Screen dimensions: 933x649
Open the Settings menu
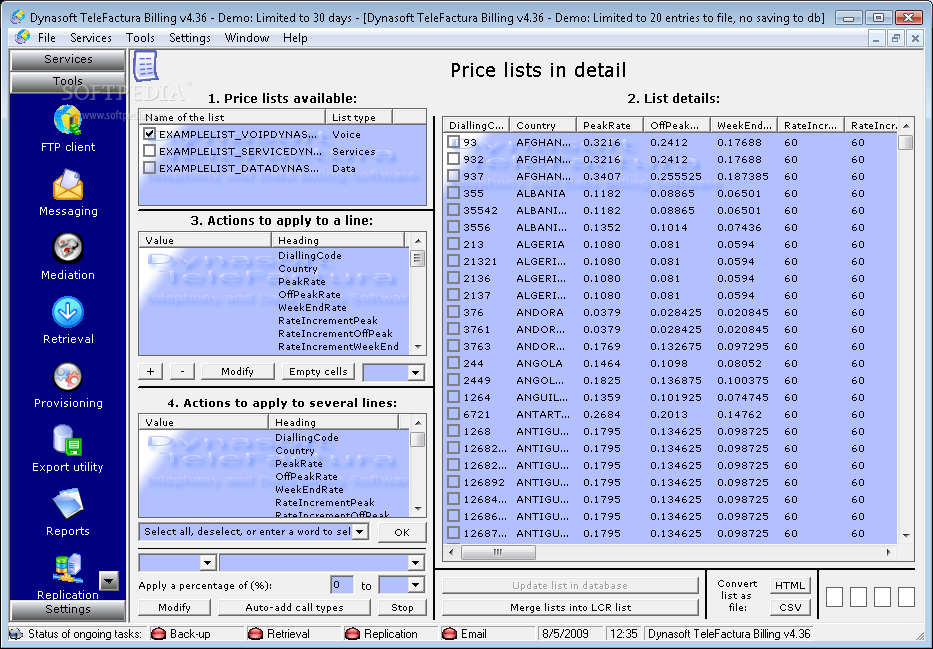pyautogui.click(x=190, y=38)
